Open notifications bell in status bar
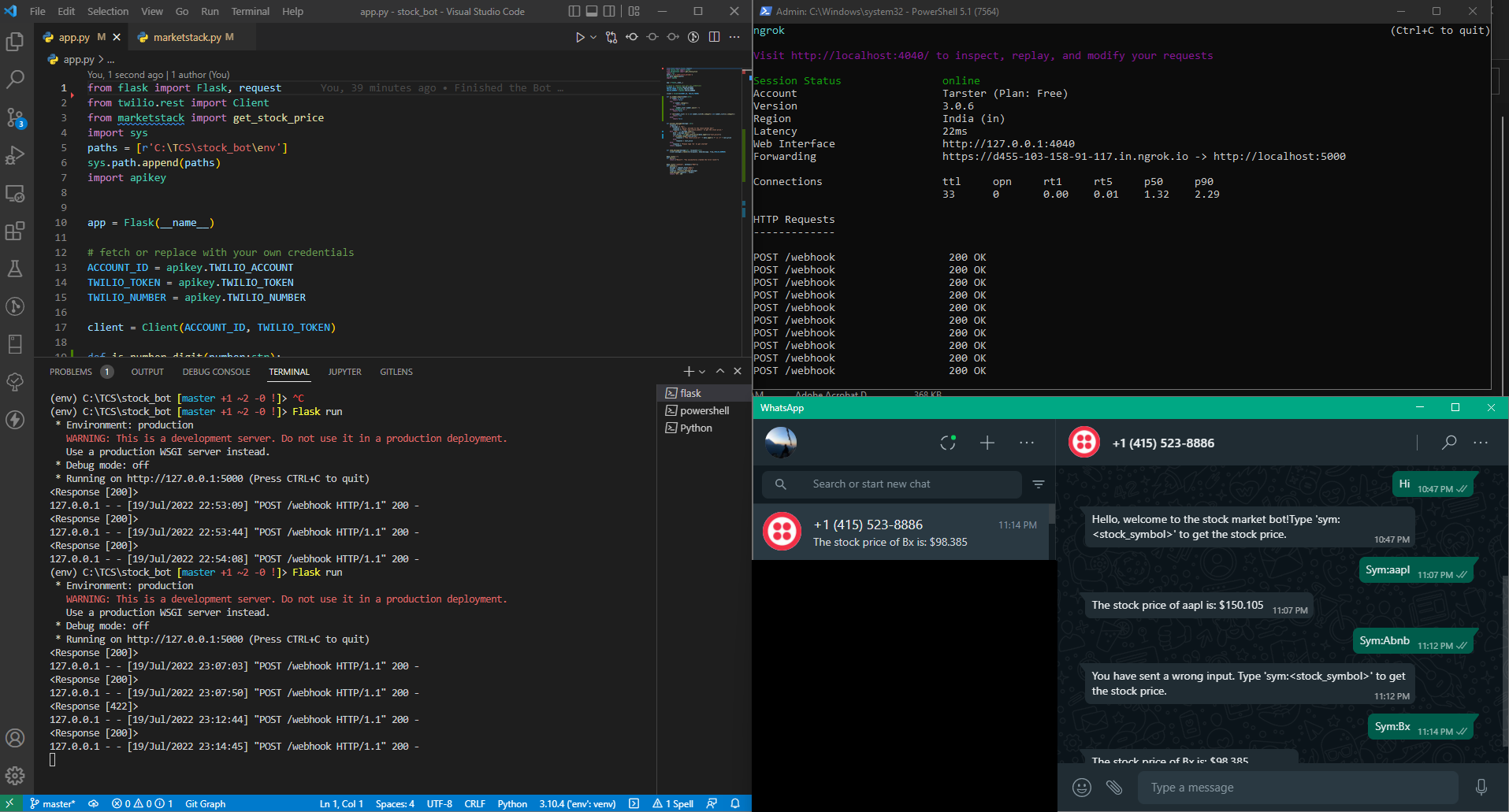 click(735, 803)
